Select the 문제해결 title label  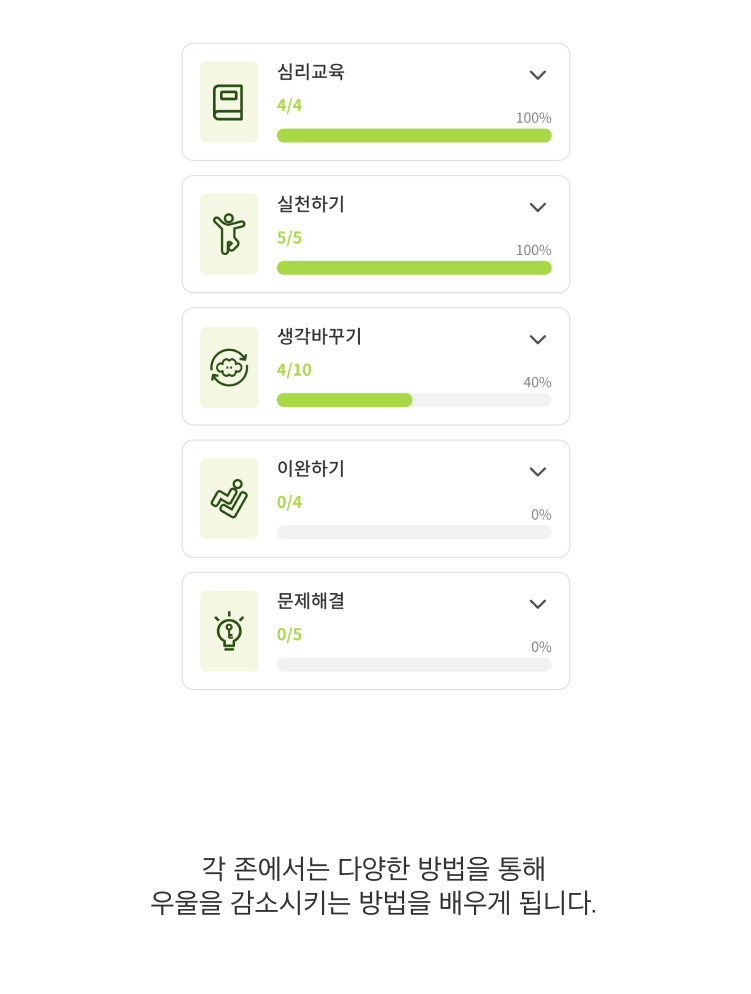click(x=311, y=600)
